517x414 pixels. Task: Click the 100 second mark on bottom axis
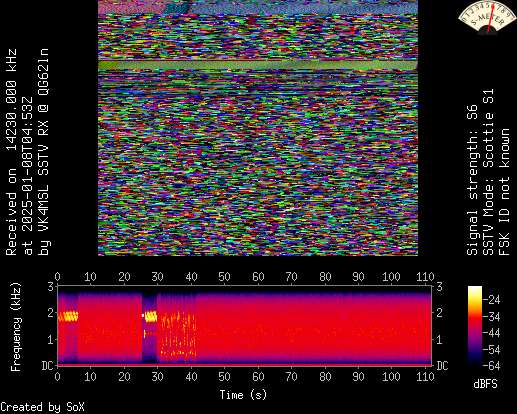click(x=391, y=377)
